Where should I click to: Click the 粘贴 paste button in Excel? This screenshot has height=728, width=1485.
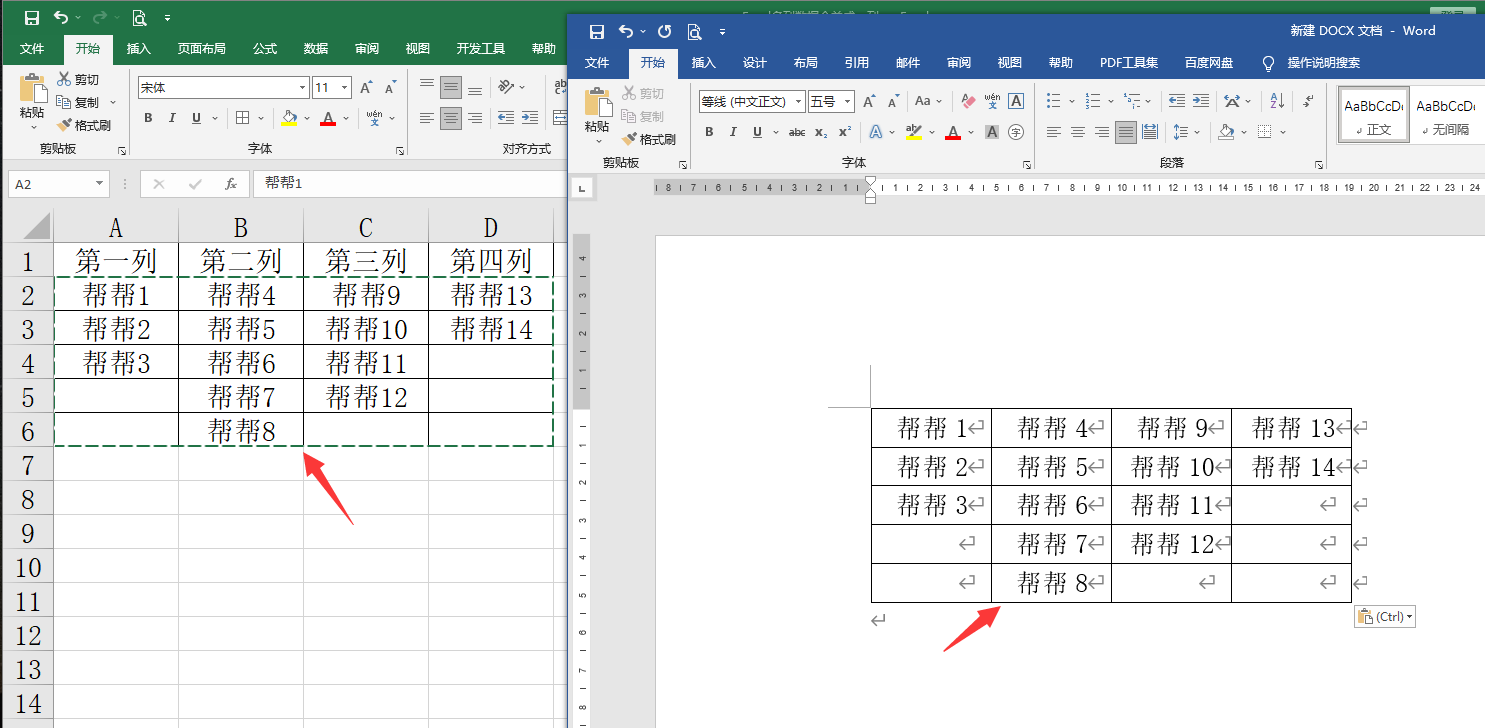pos(32,100)
